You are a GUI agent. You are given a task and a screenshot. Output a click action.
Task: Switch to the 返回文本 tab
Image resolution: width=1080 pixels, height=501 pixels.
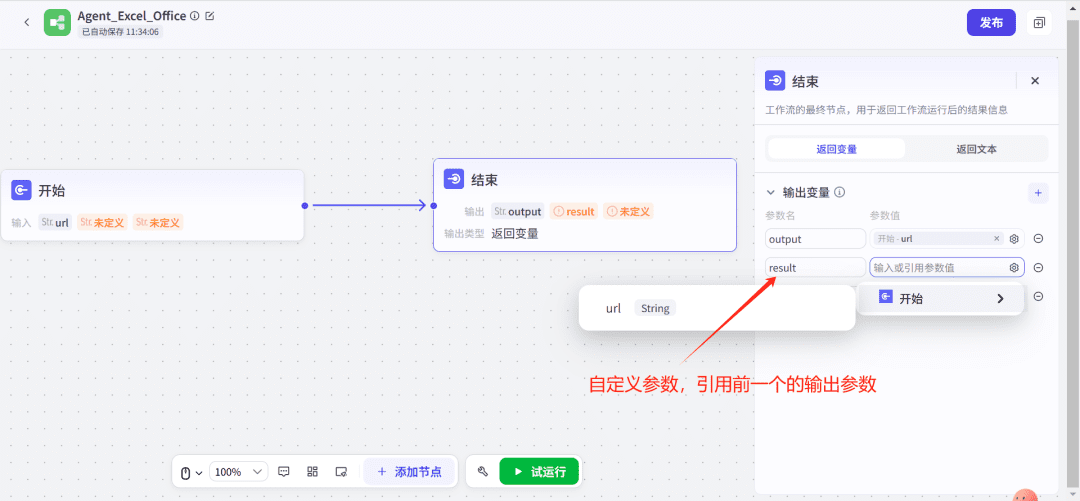click(x=976, y=149)
